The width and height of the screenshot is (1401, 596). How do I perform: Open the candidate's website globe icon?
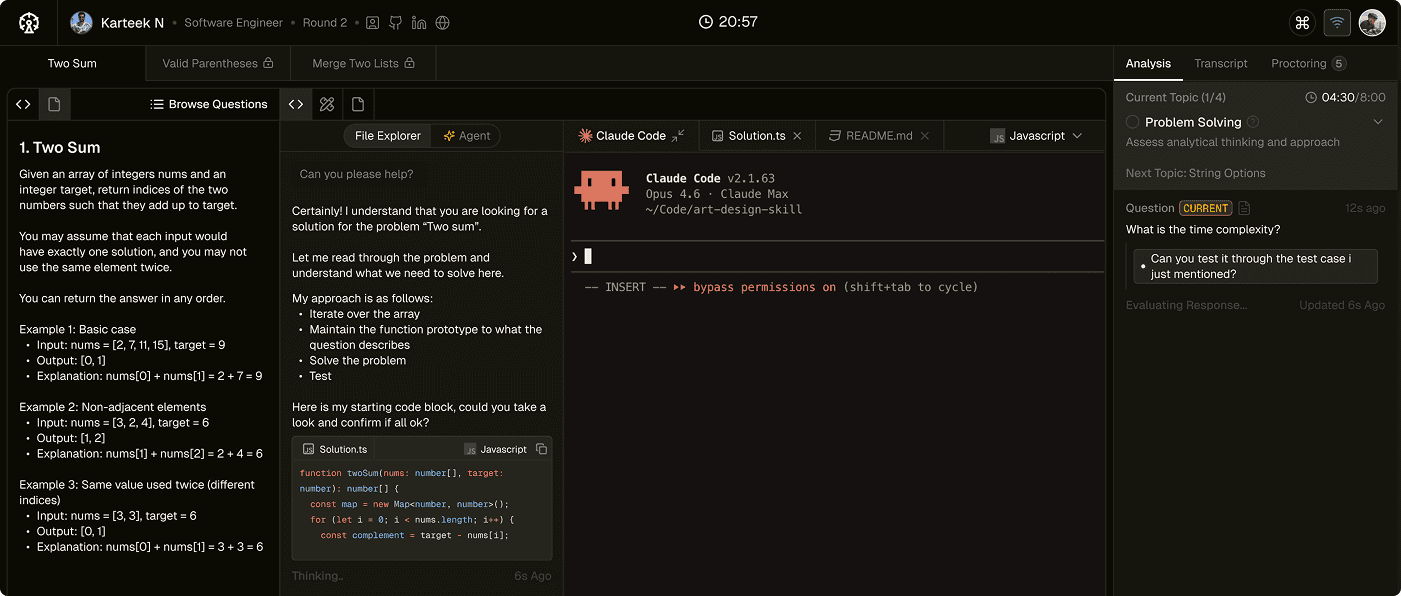click(443, 23)
